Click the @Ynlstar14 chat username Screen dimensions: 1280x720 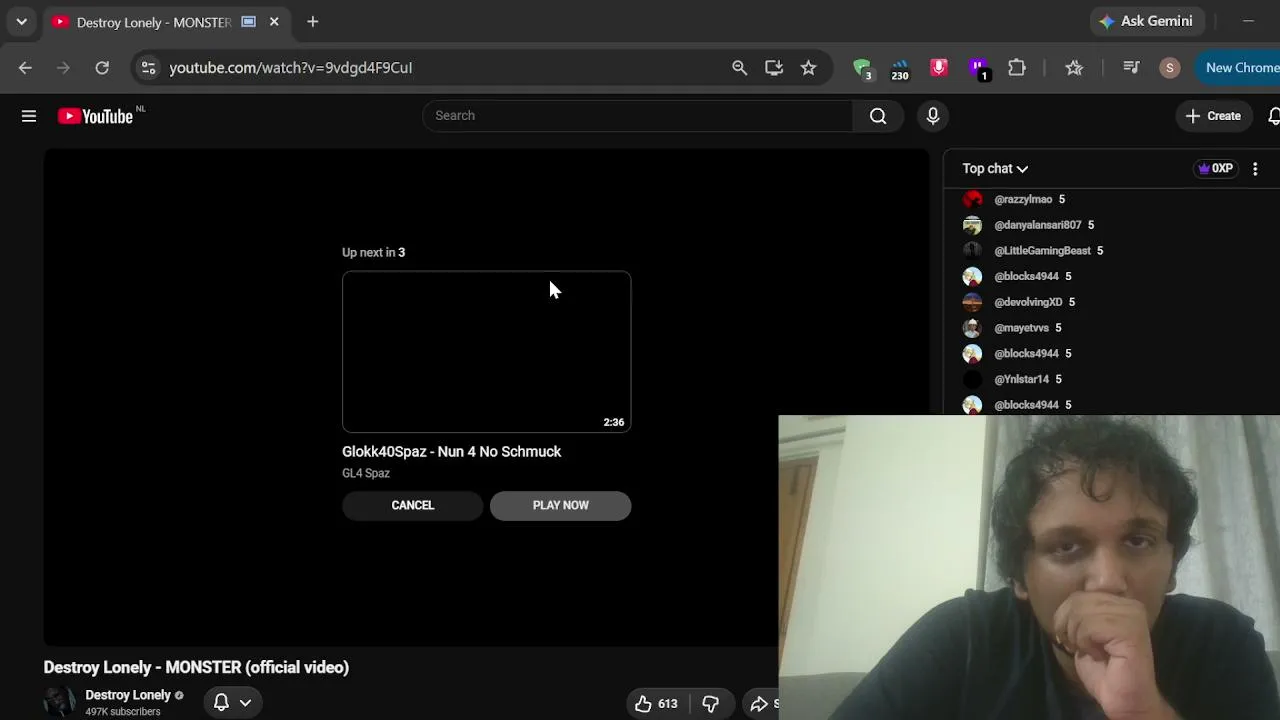click(1021, 379)
